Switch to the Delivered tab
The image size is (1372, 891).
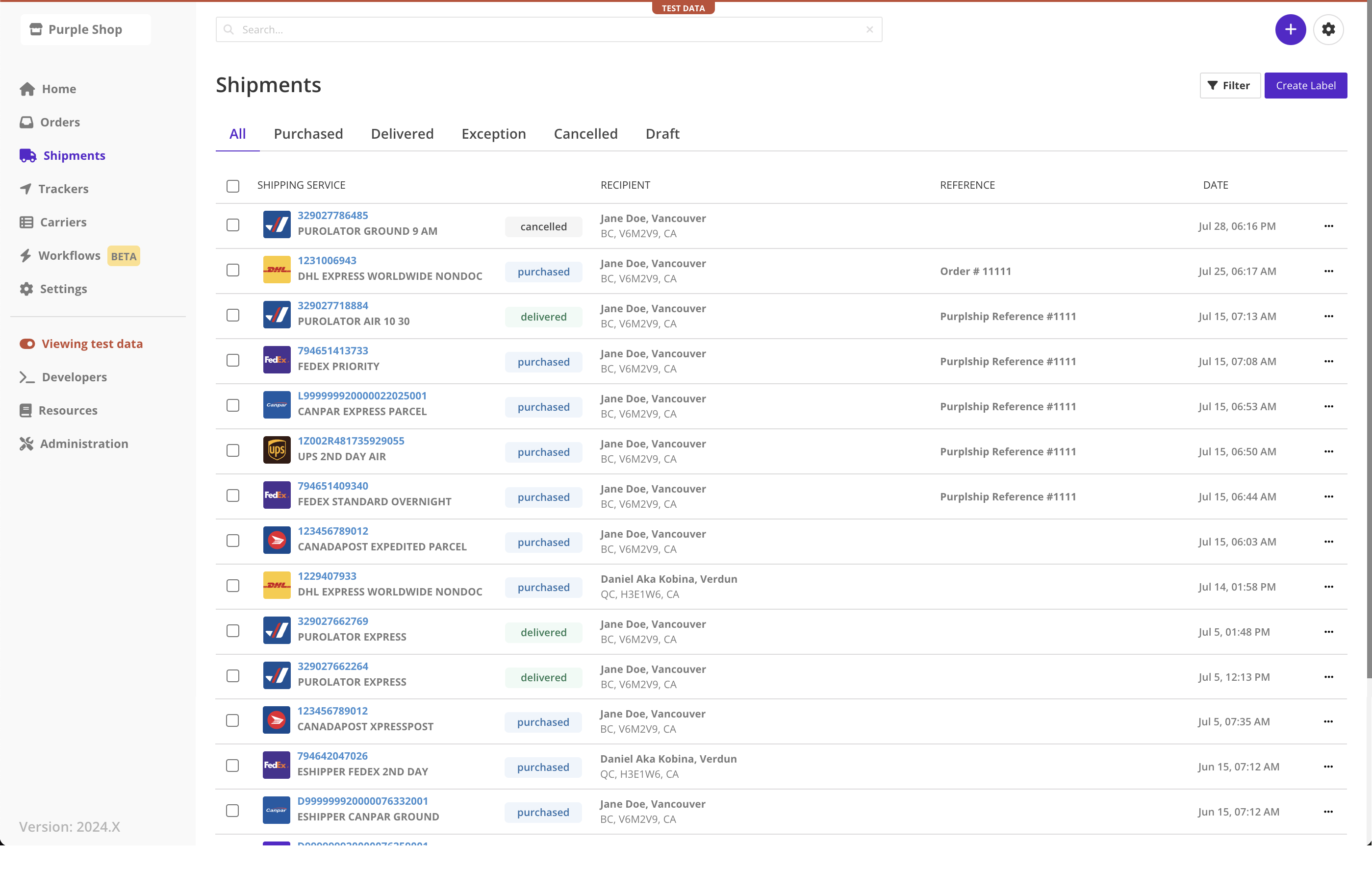pyautogui.click(x=402, y=134)
